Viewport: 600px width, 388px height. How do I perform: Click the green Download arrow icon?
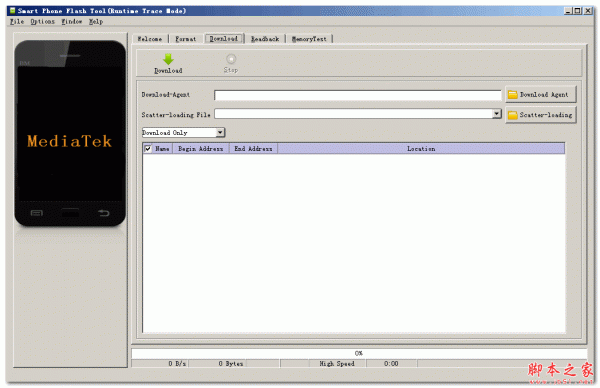[x=168, y=59]
